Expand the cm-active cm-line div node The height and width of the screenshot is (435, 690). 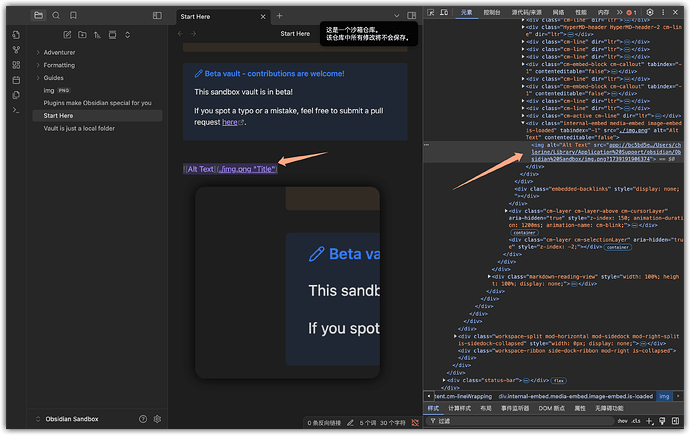coord(523,116)
